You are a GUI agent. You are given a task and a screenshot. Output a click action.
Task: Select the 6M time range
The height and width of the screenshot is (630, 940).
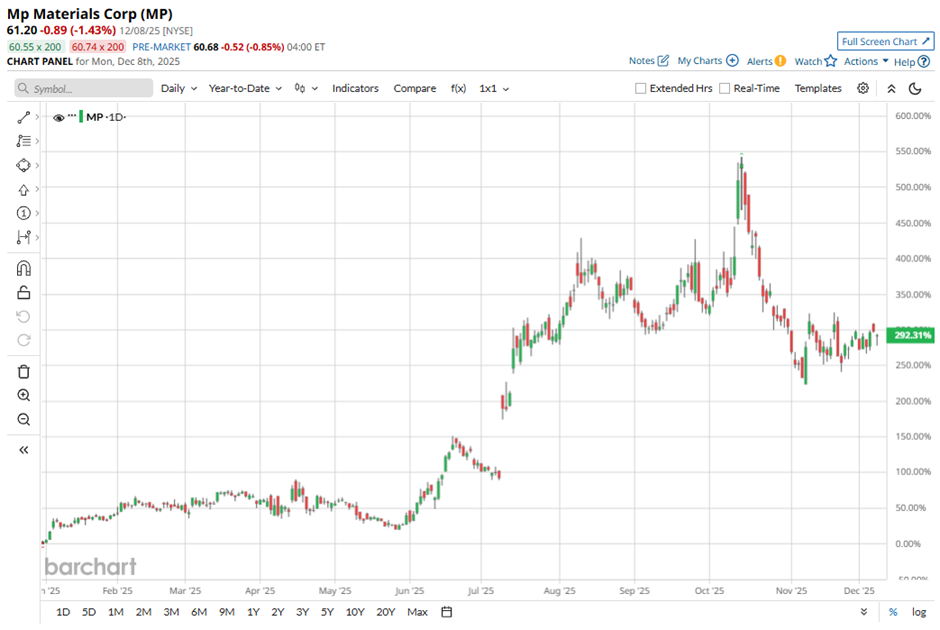[199, 612]
